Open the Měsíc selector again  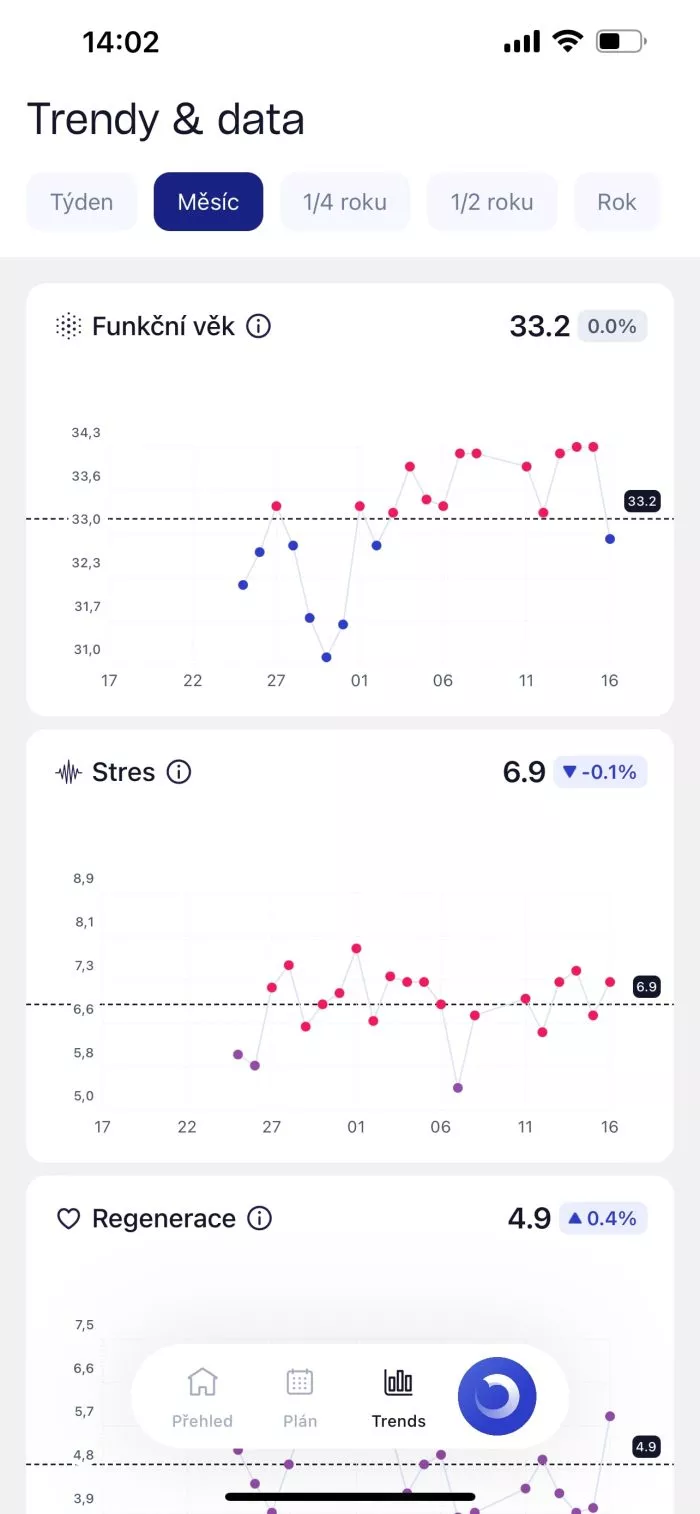tap(208, 201)
